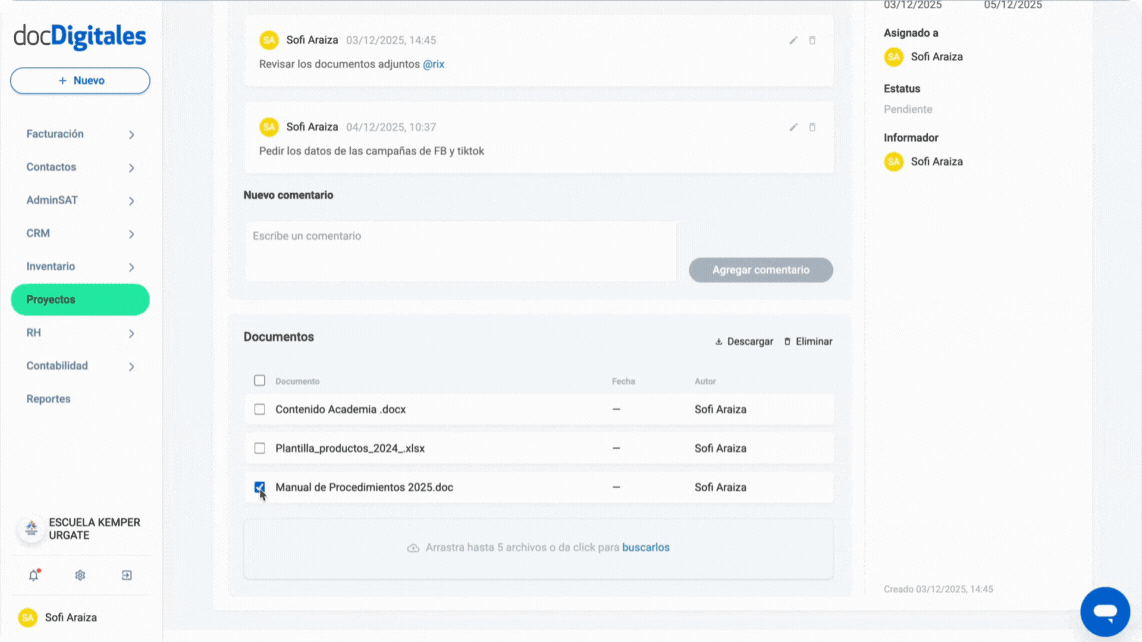The width and height of the screenshot is (1142, 642).
Task: Open the chat bubble at bottom right
Action: (x=1104, y=611)
